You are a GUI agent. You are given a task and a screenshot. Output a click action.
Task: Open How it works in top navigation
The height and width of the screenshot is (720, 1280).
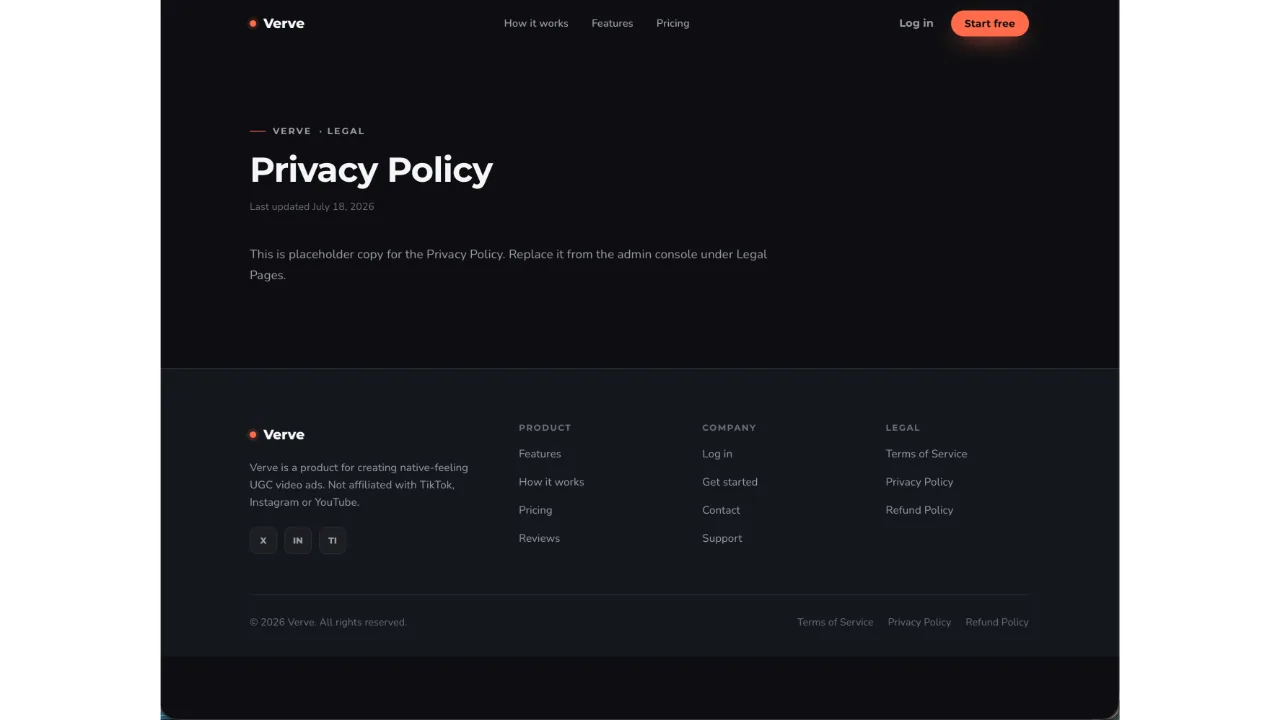tap(536, 23)
